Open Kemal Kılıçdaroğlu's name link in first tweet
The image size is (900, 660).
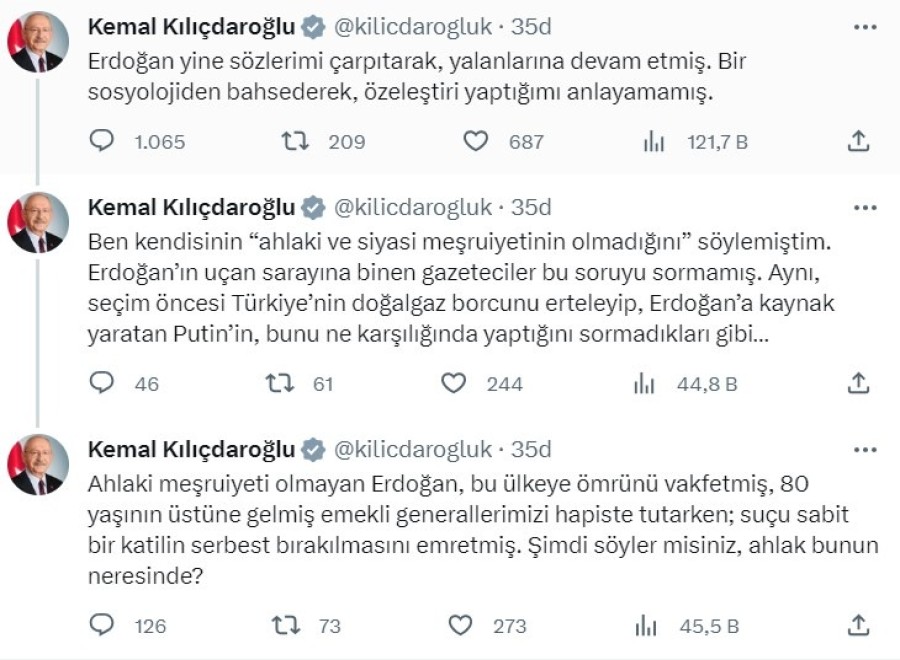192,27
